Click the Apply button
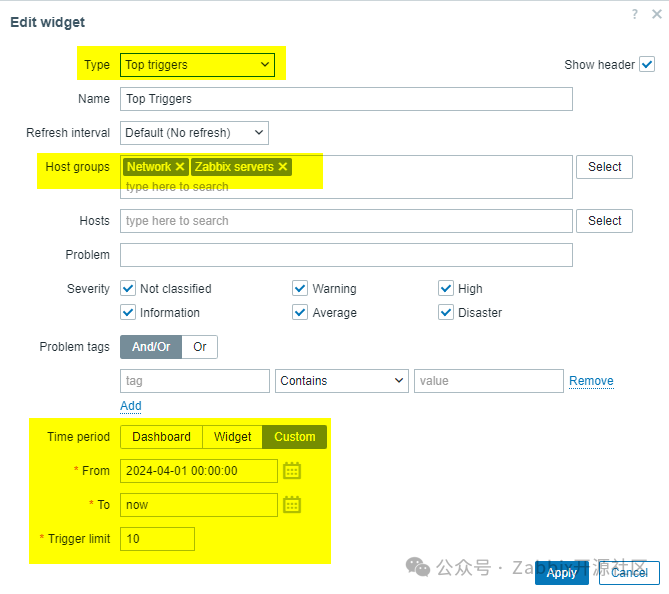669x594 pixels. coord(561,573)
